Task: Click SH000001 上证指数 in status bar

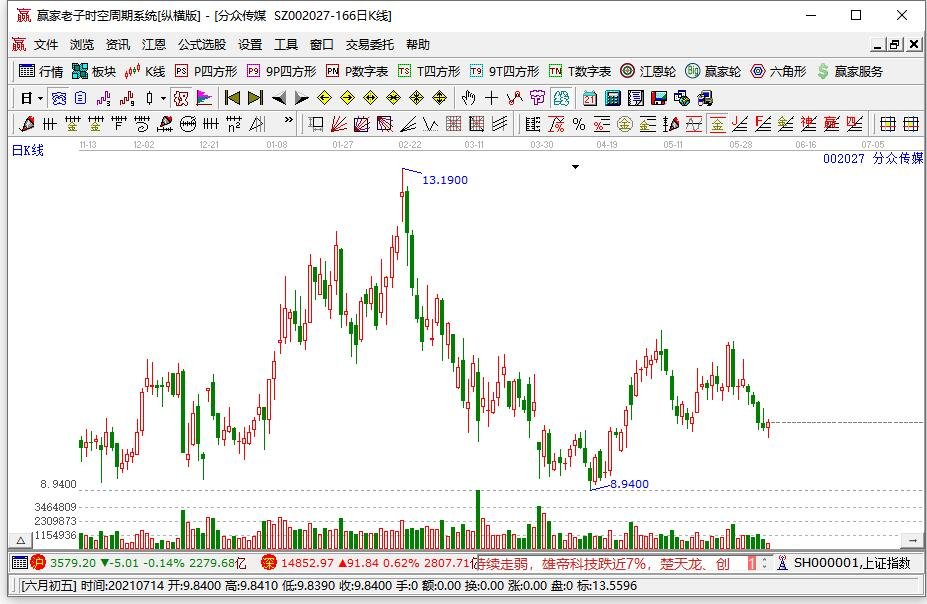Action: 852,563
